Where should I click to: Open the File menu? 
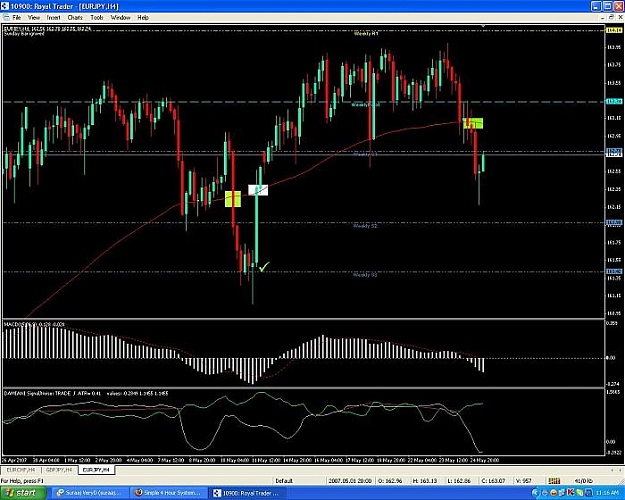tap(16, 18)
